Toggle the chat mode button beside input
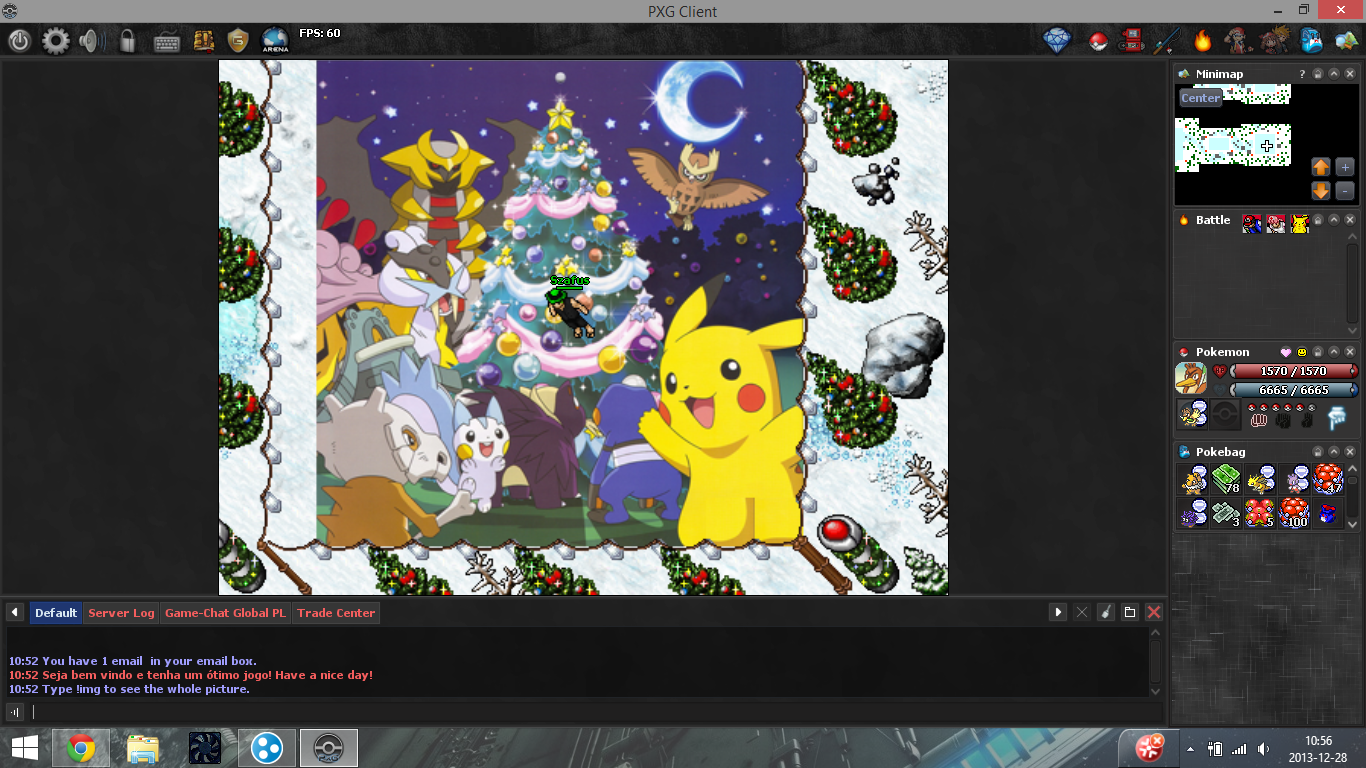This screenshot has height=768, width=1366. (15, 712)
